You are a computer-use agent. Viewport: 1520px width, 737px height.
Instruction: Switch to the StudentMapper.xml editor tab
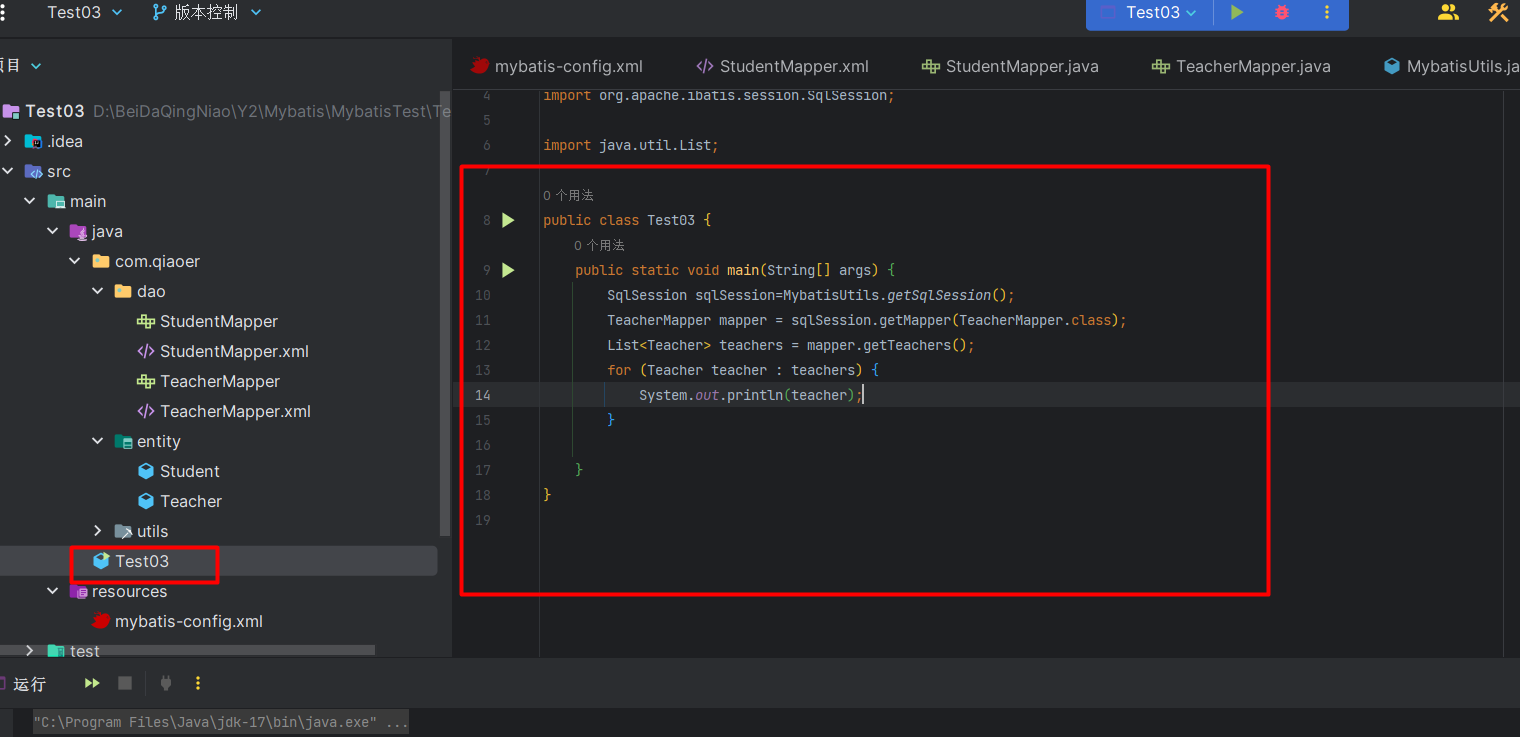[x=783, y=67]
